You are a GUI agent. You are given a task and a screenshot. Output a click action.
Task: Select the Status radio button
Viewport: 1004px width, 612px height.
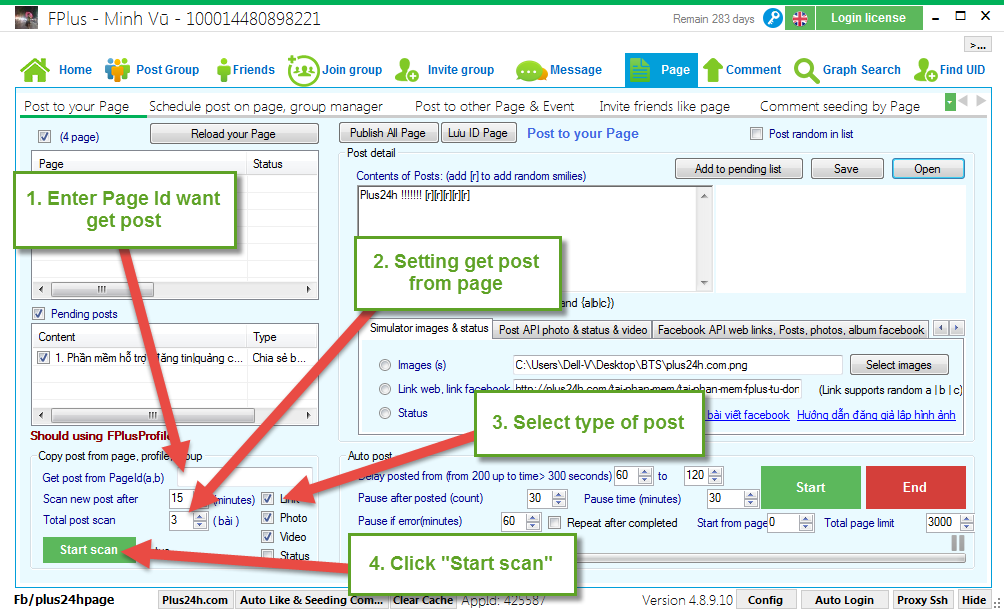pyautogui.click(x=385, y=413)
